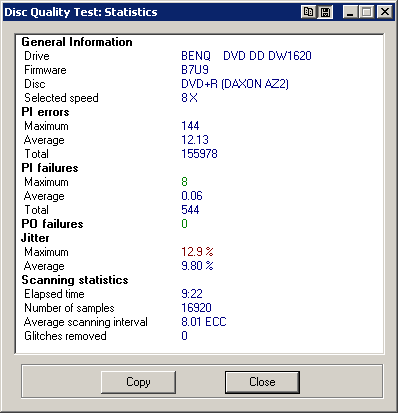The height and width of the screenshot is (413, 398).
Task: Click PI errors average value 12.13
Action: pyautogui.click(x=195, y=140)
